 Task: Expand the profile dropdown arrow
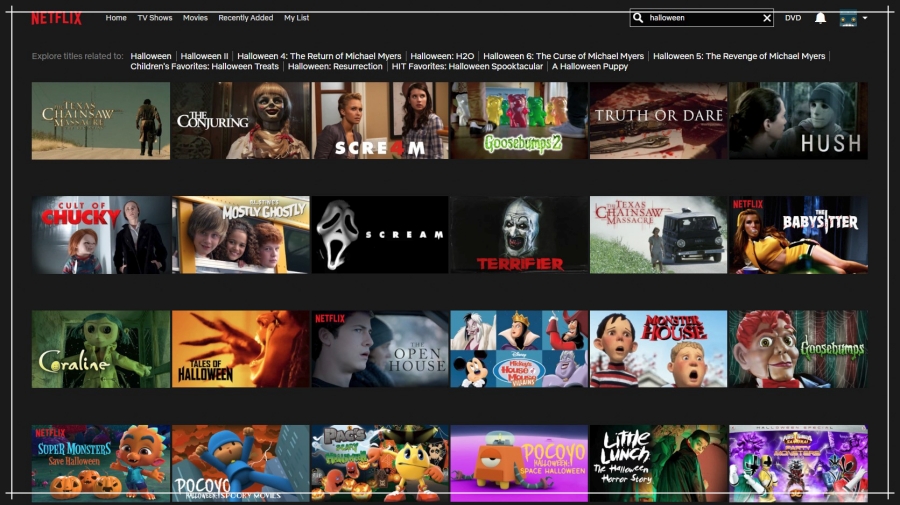[865, 18]
